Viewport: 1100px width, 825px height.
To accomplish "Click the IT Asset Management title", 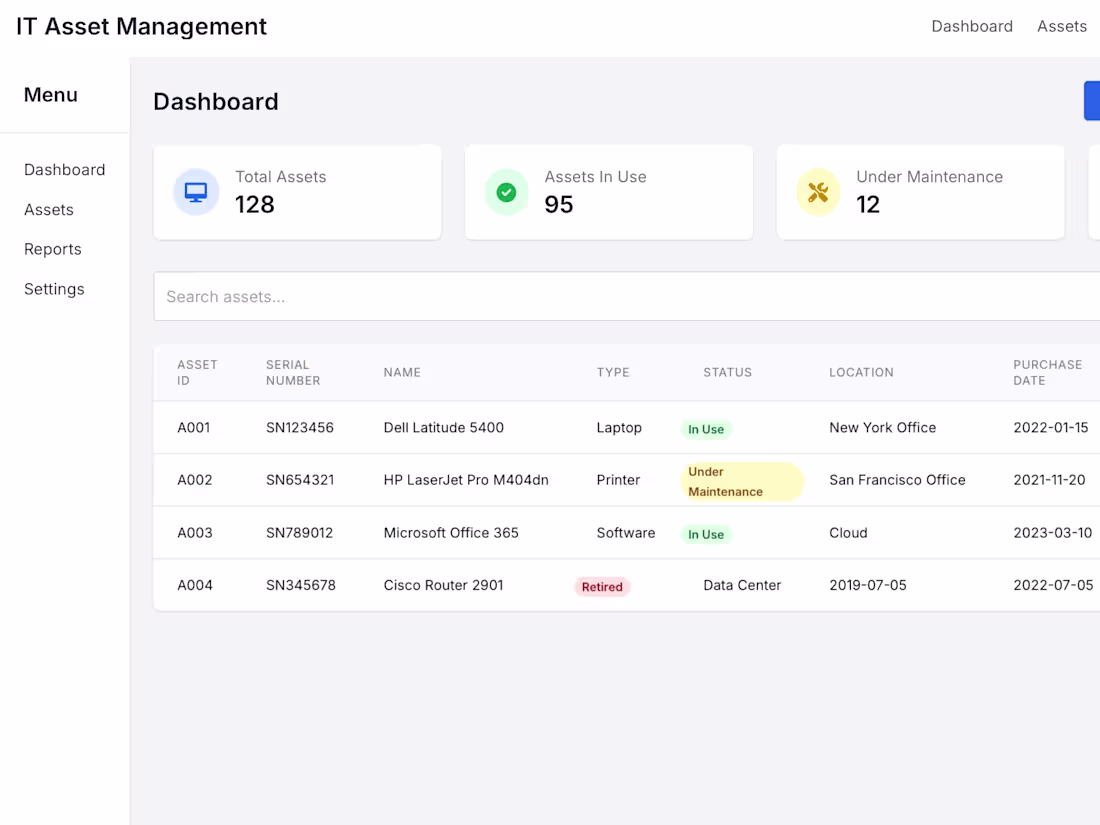I will [x=141, y=27].
